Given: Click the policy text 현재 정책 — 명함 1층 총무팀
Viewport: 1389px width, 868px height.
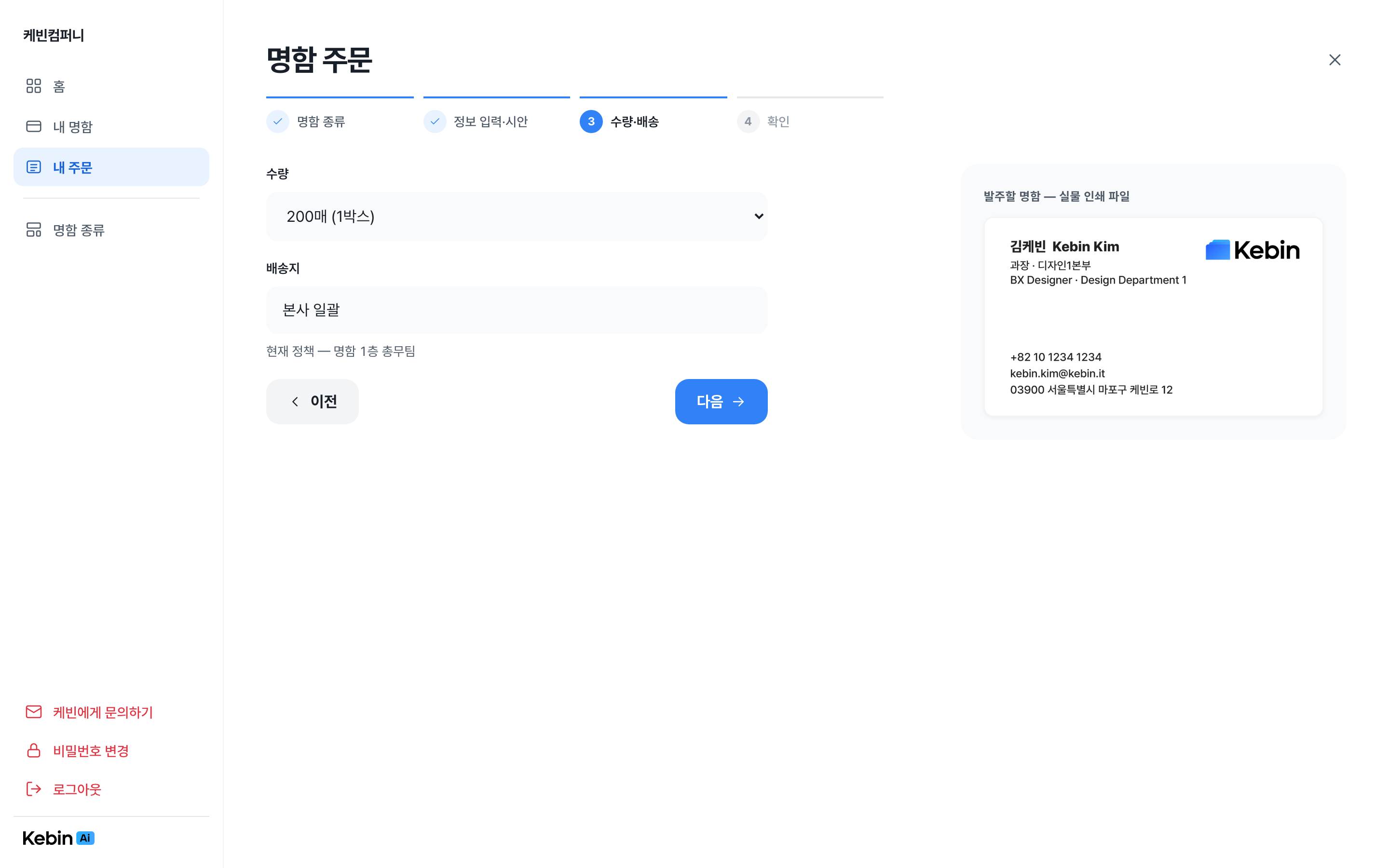Looking at the screenshot, I should click(340, 351).
